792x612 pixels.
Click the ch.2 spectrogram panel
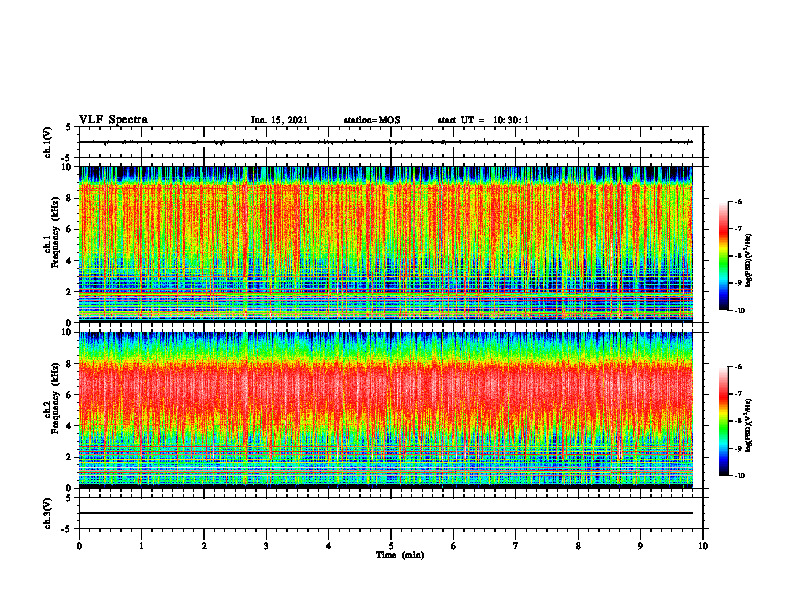(x=386, y=410)
